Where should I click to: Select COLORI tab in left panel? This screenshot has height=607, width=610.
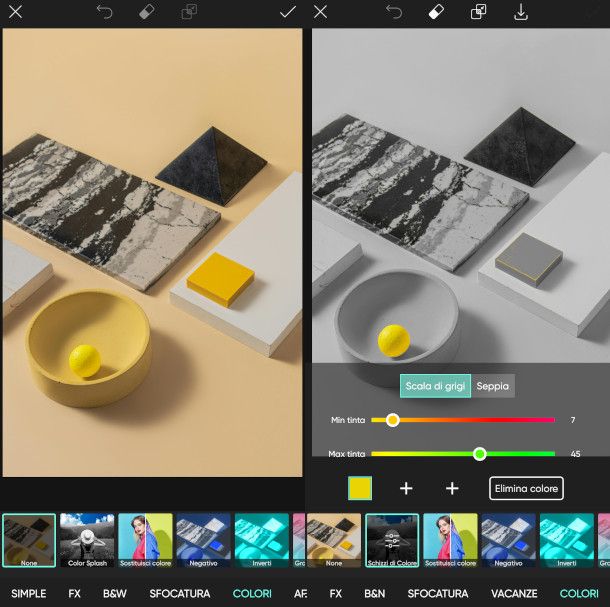click(252, 593)
